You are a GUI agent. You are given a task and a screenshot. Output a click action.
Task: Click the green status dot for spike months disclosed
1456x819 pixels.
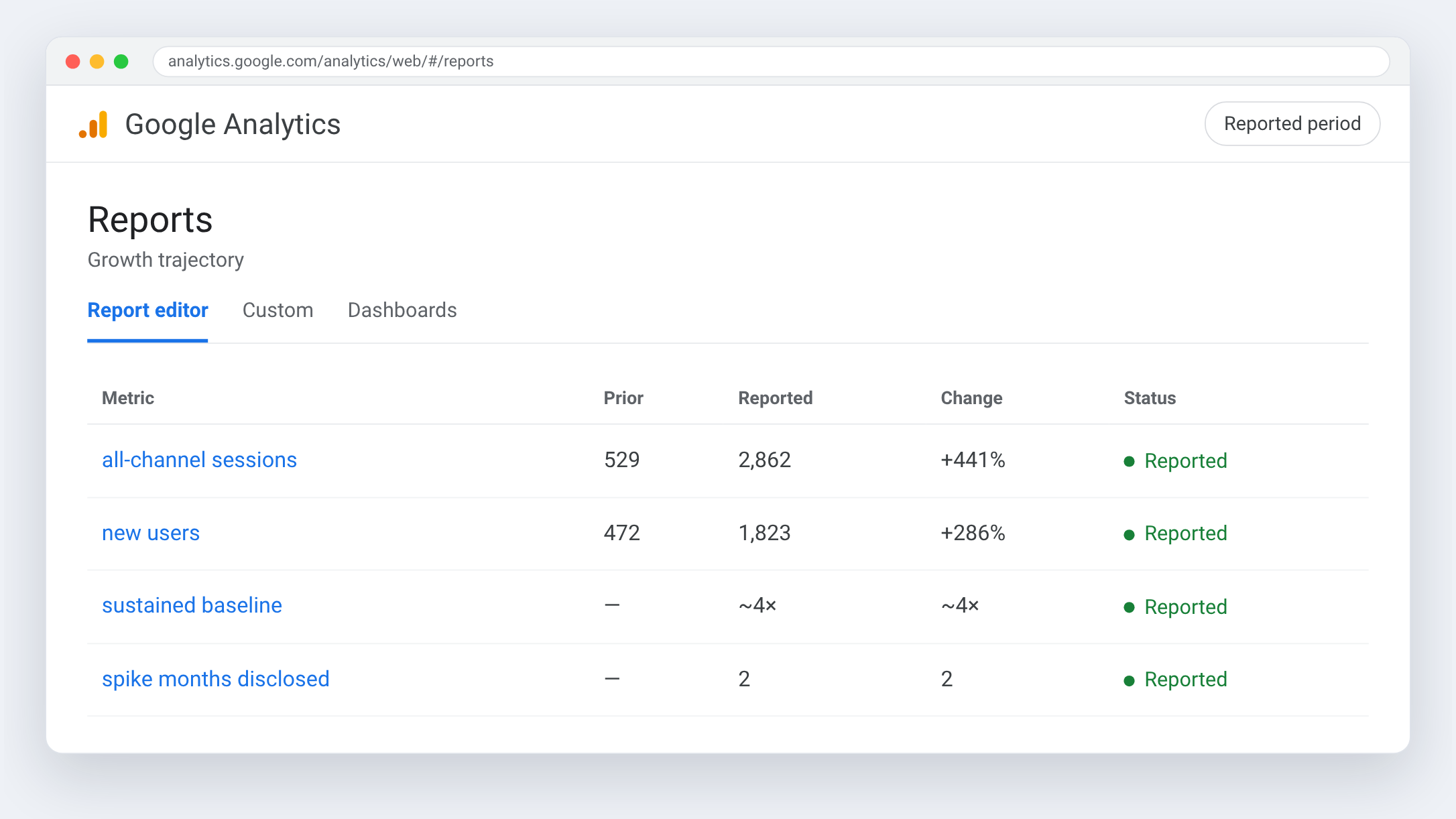click(1129, 681)
